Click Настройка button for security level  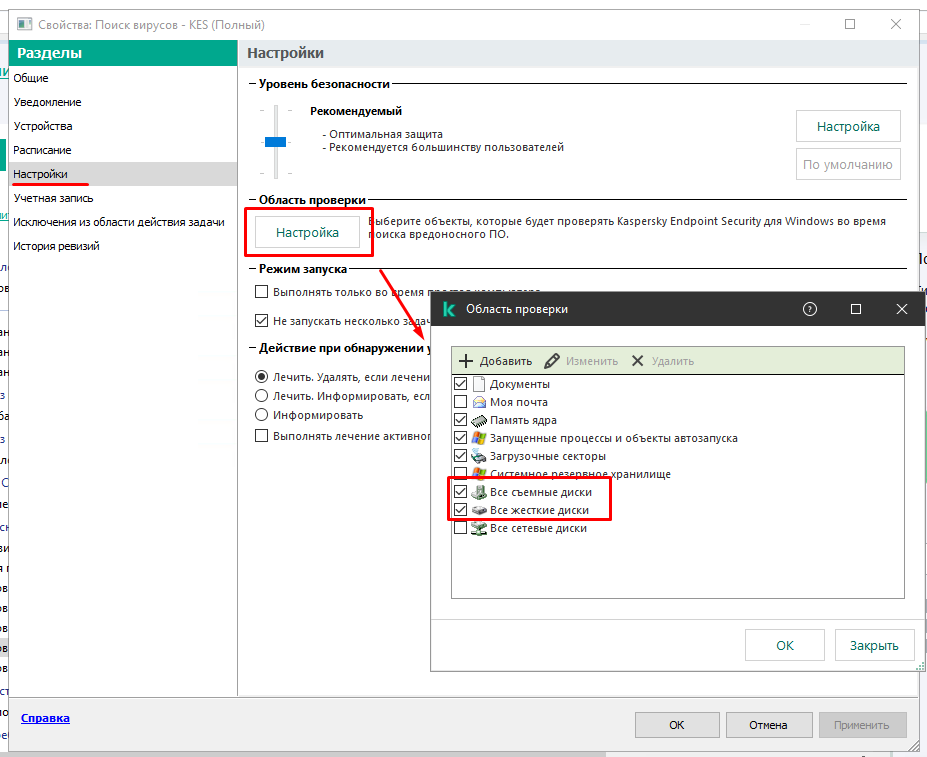[848, 127]
